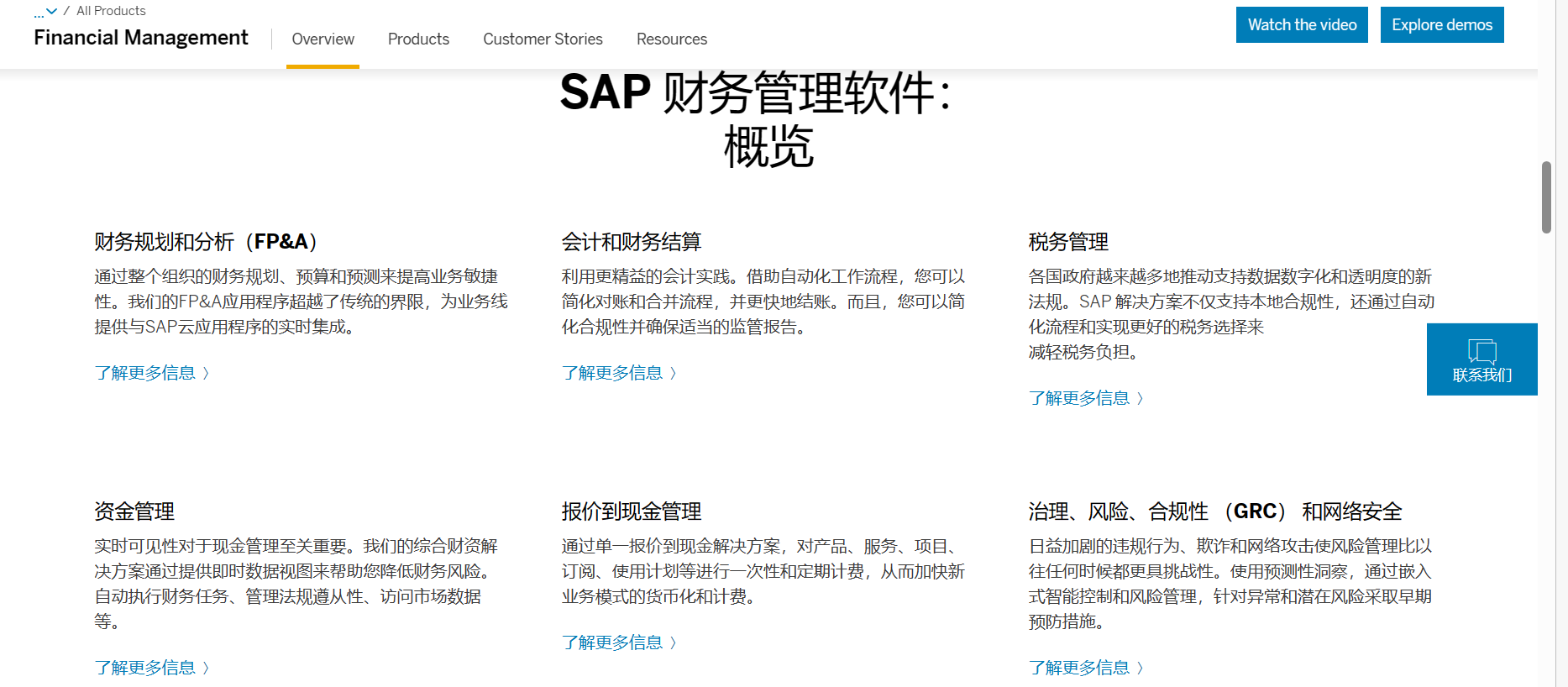This screenshot has height=687, width=1568.
Task: Open 了解更多信息 under 会计和财务结算
Action: 619,373
